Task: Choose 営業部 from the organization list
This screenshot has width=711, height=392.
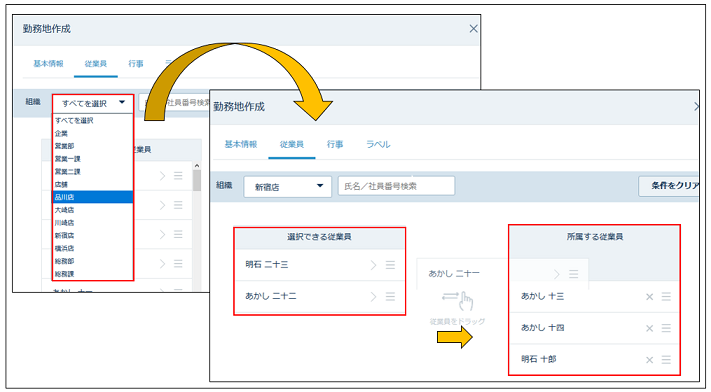Action: tap(93, 146)
